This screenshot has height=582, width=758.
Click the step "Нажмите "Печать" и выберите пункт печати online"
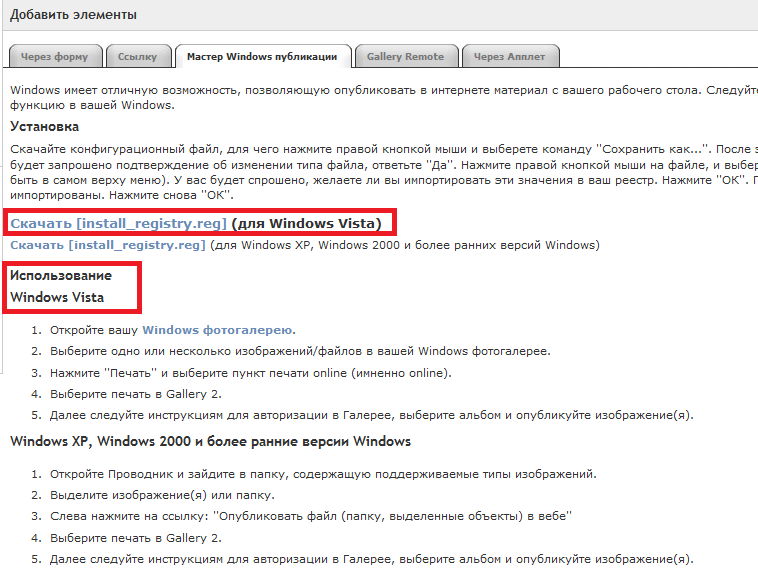click(250, 373)
